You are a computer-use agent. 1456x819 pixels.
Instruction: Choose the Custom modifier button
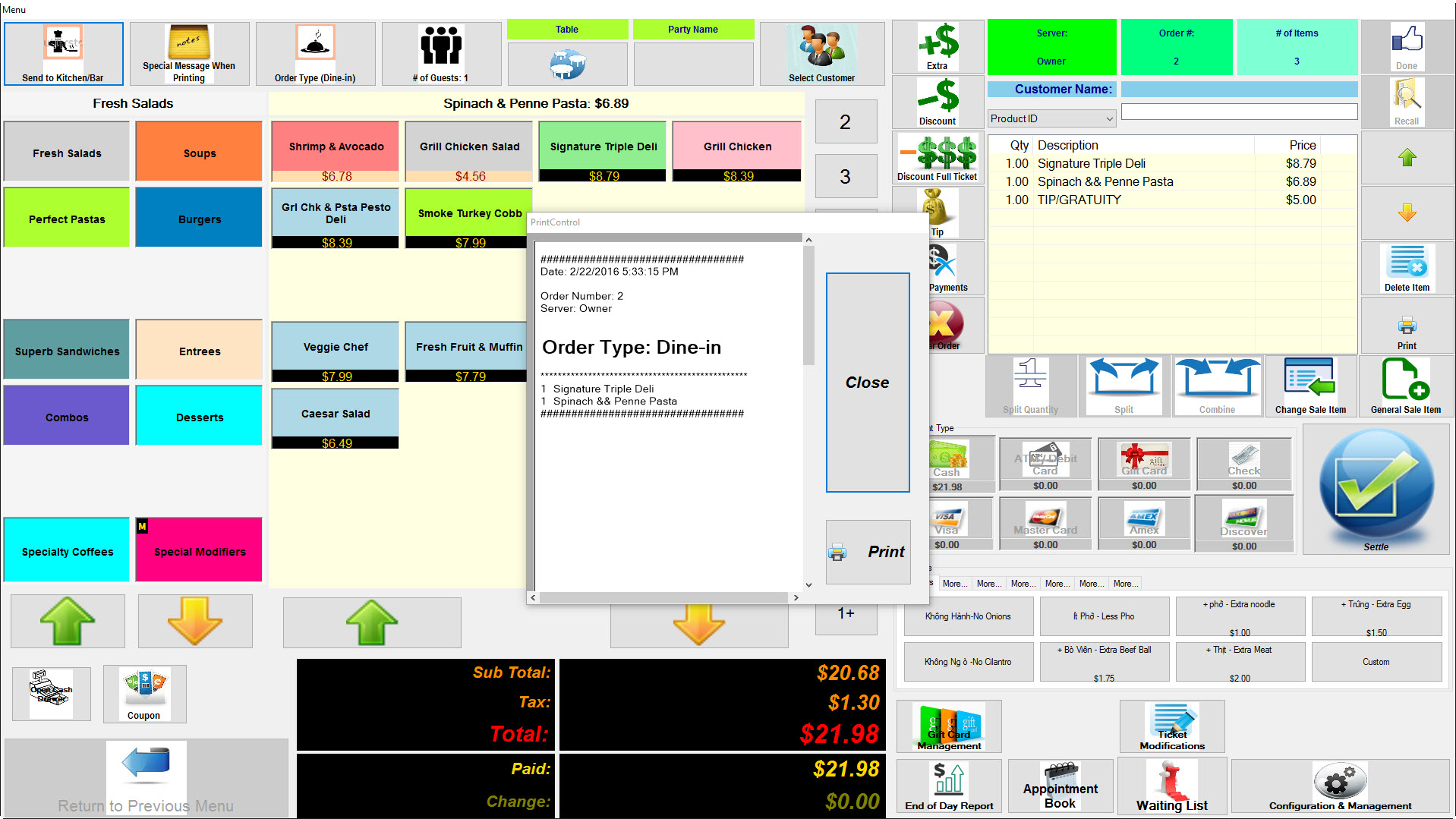tap(1376, 662)
